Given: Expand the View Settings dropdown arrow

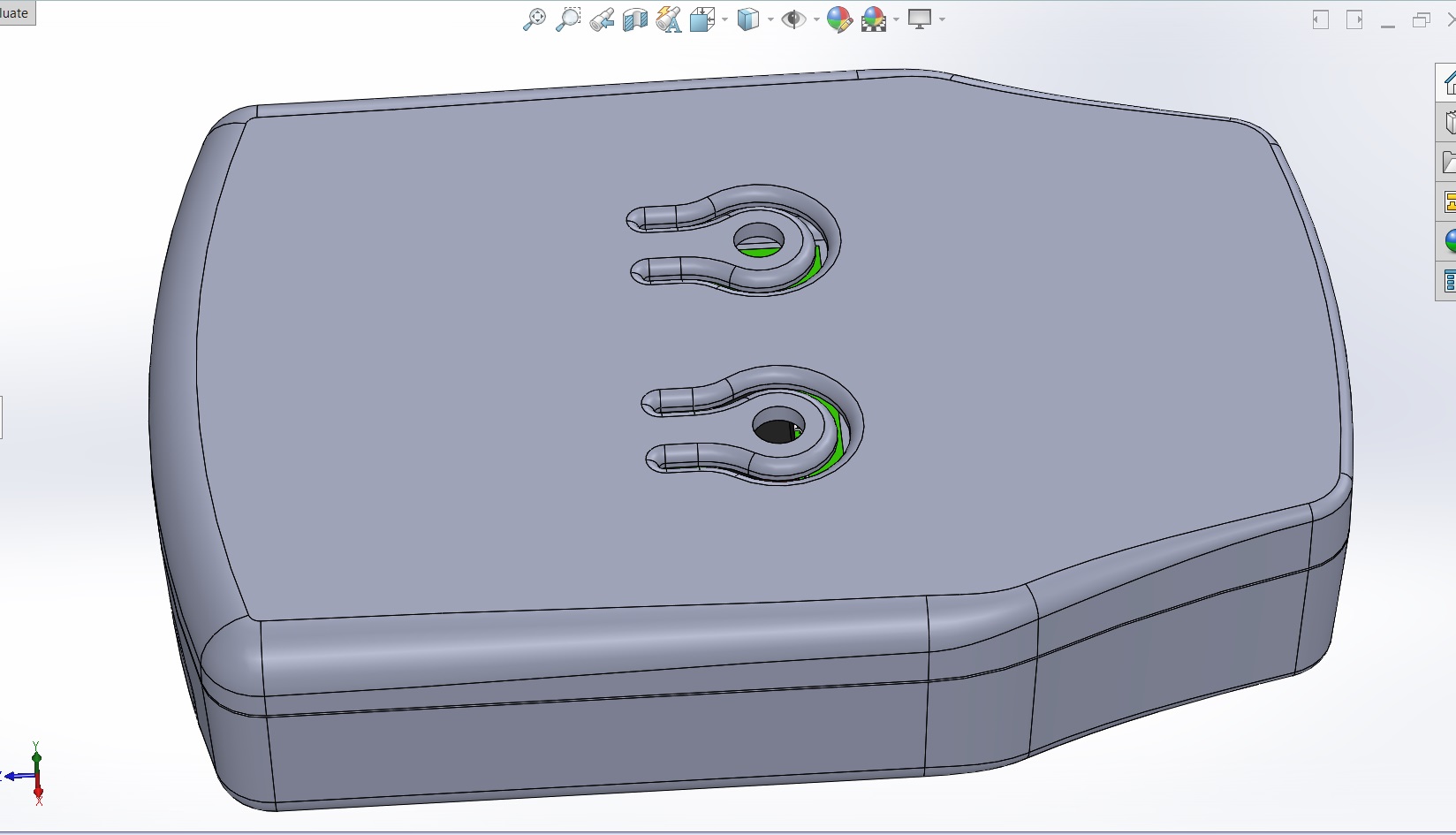Looking at the screenshot, I should tap(942, 19).
